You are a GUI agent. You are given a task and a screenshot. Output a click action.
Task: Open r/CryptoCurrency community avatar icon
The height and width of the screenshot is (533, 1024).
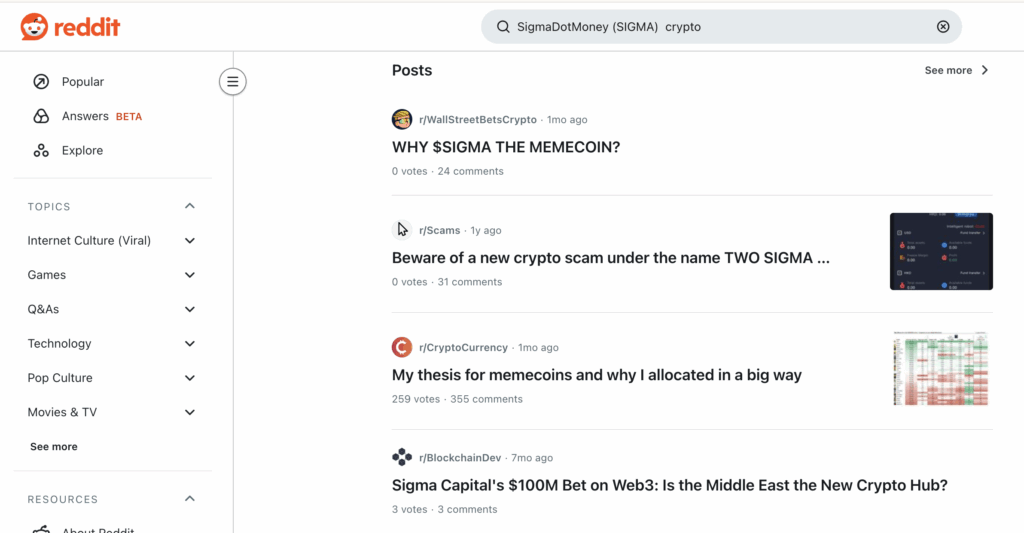[402, 347]
